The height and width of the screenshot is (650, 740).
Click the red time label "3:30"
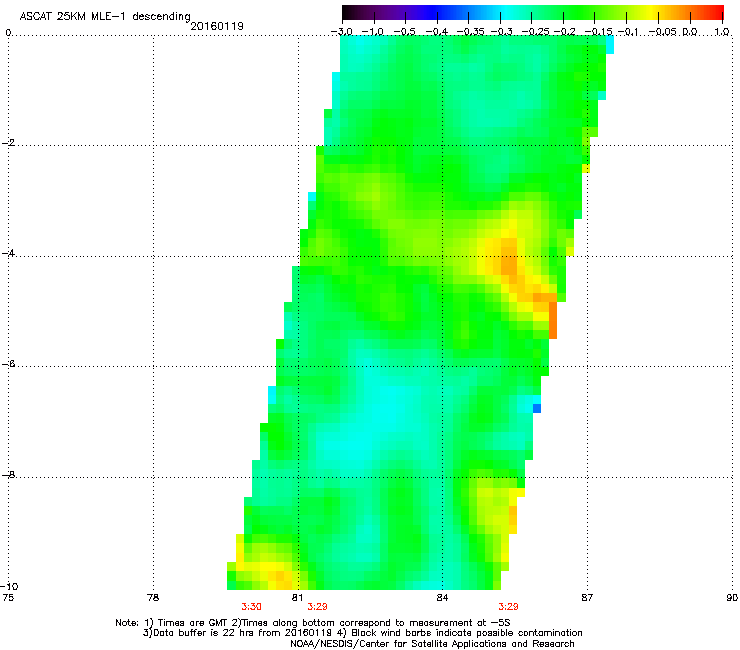(x=252, y=607)
